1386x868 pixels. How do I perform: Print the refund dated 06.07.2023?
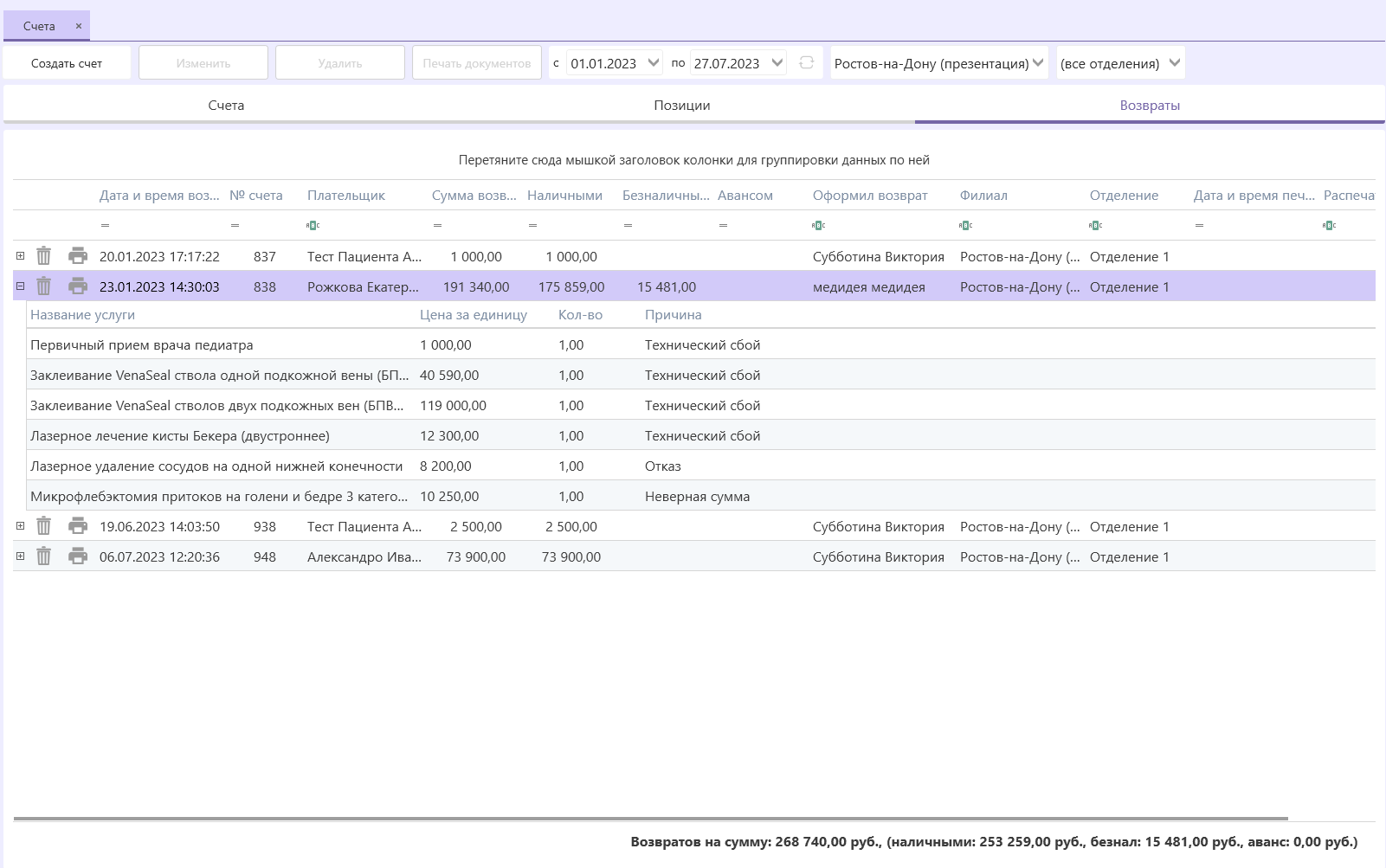click(x=78, y=556)
